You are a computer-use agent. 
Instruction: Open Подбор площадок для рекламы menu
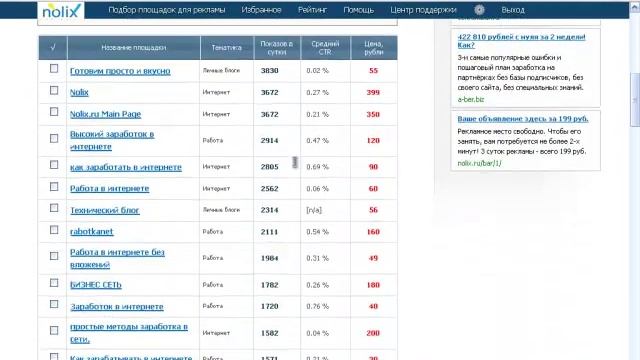pos(167,10)
